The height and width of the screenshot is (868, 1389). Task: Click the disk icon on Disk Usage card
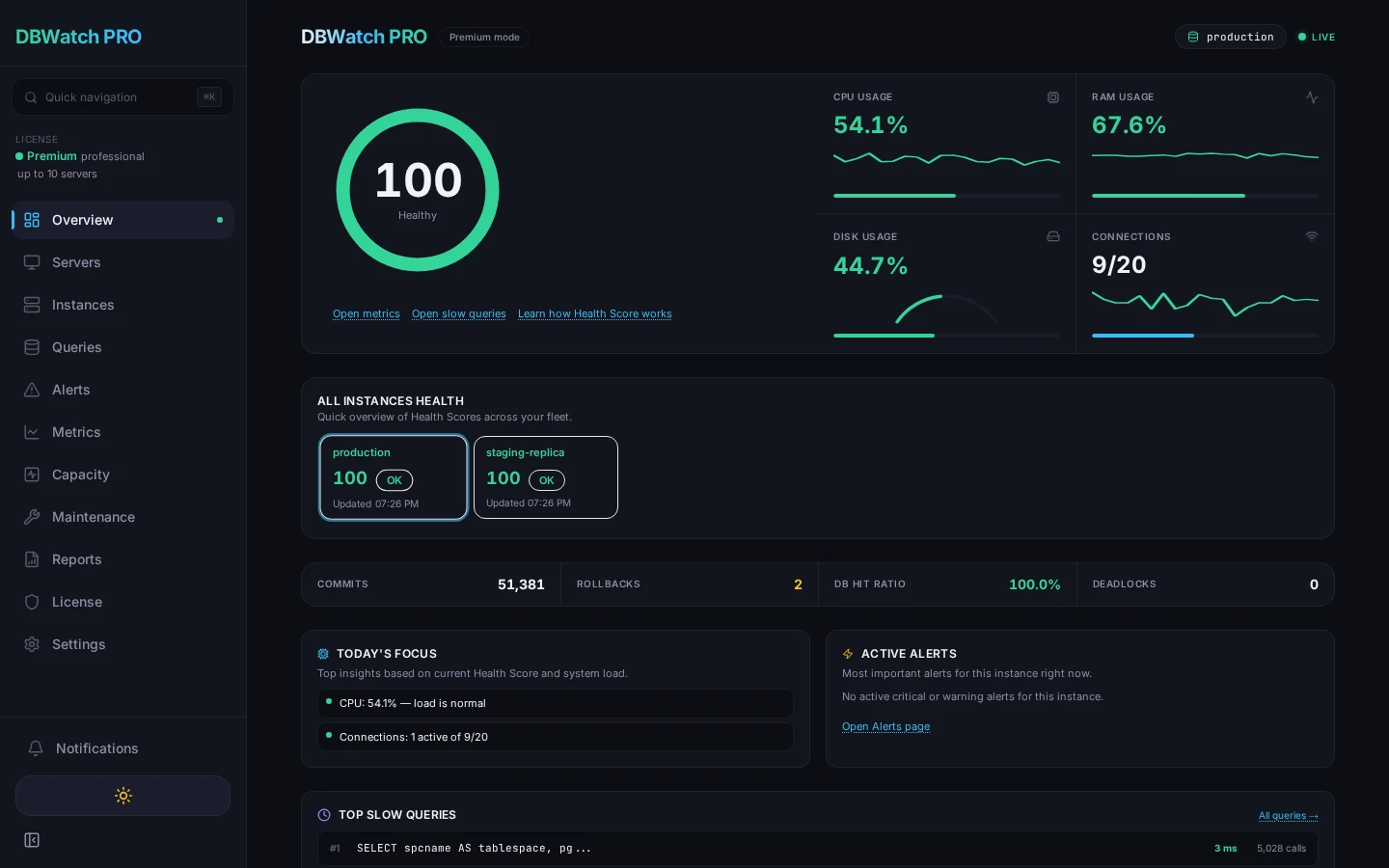[1052, 236]
